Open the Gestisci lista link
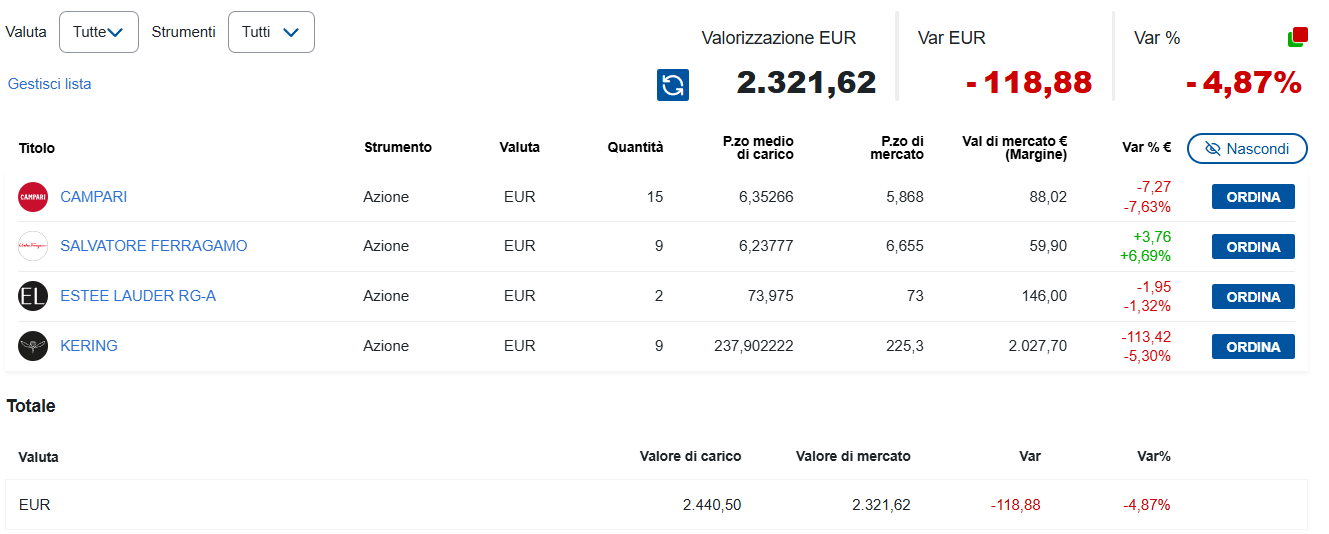Screen dimensions: 1329x534 [x=50, y=84]
